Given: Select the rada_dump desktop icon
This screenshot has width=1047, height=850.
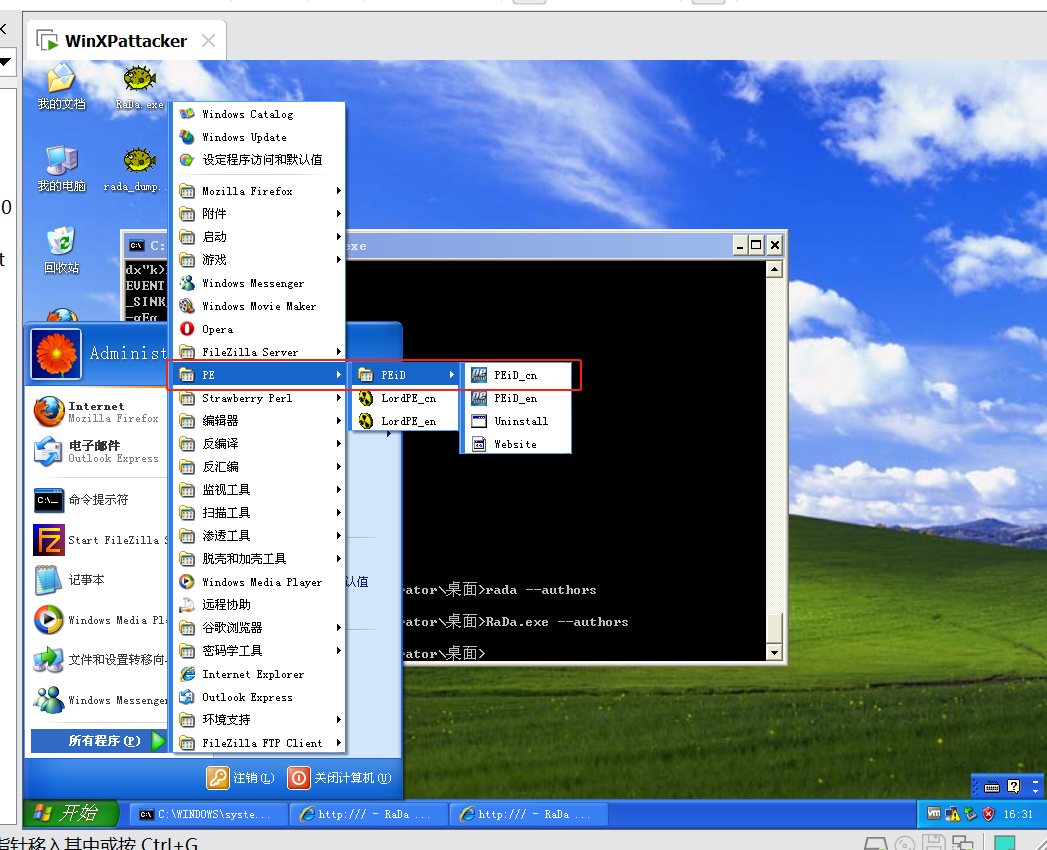Looking at the screenshot, I should pyautogui.click(x=136, y=170).
